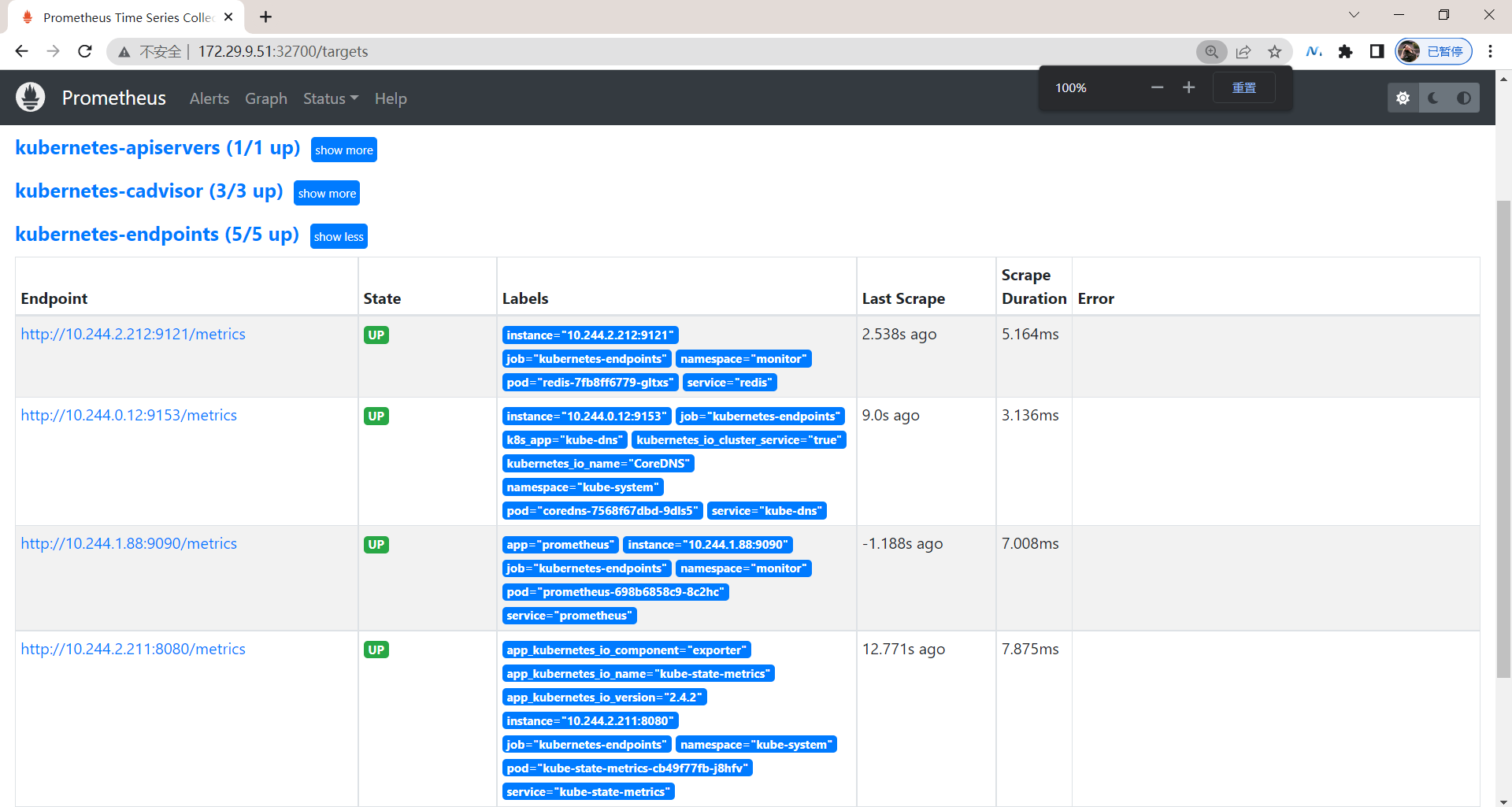Close the Prometheus Time Series tab
Viewport: 1512px width, 807px height.
point(228,17)
